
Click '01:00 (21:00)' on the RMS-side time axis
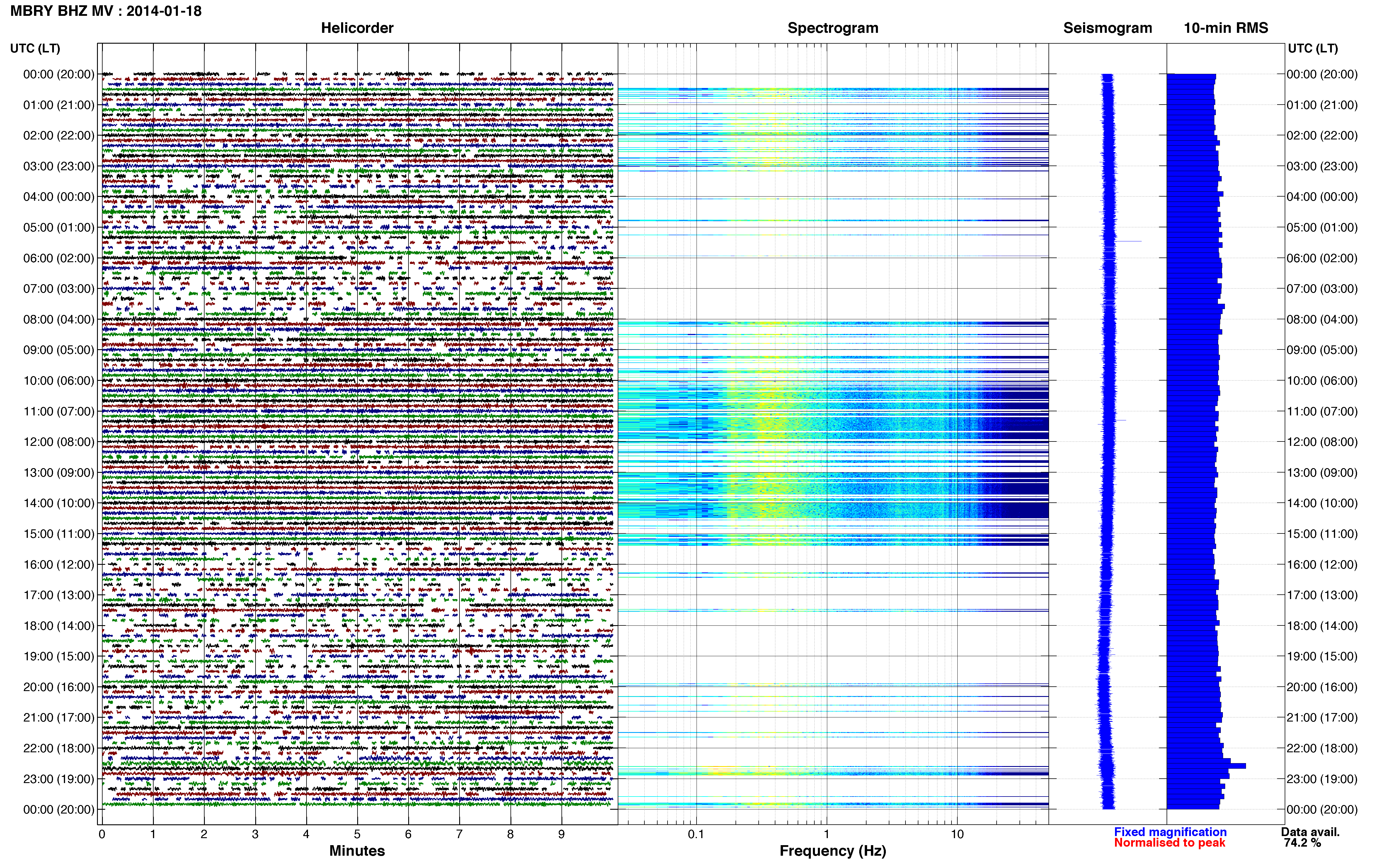tap(1322, 105)
